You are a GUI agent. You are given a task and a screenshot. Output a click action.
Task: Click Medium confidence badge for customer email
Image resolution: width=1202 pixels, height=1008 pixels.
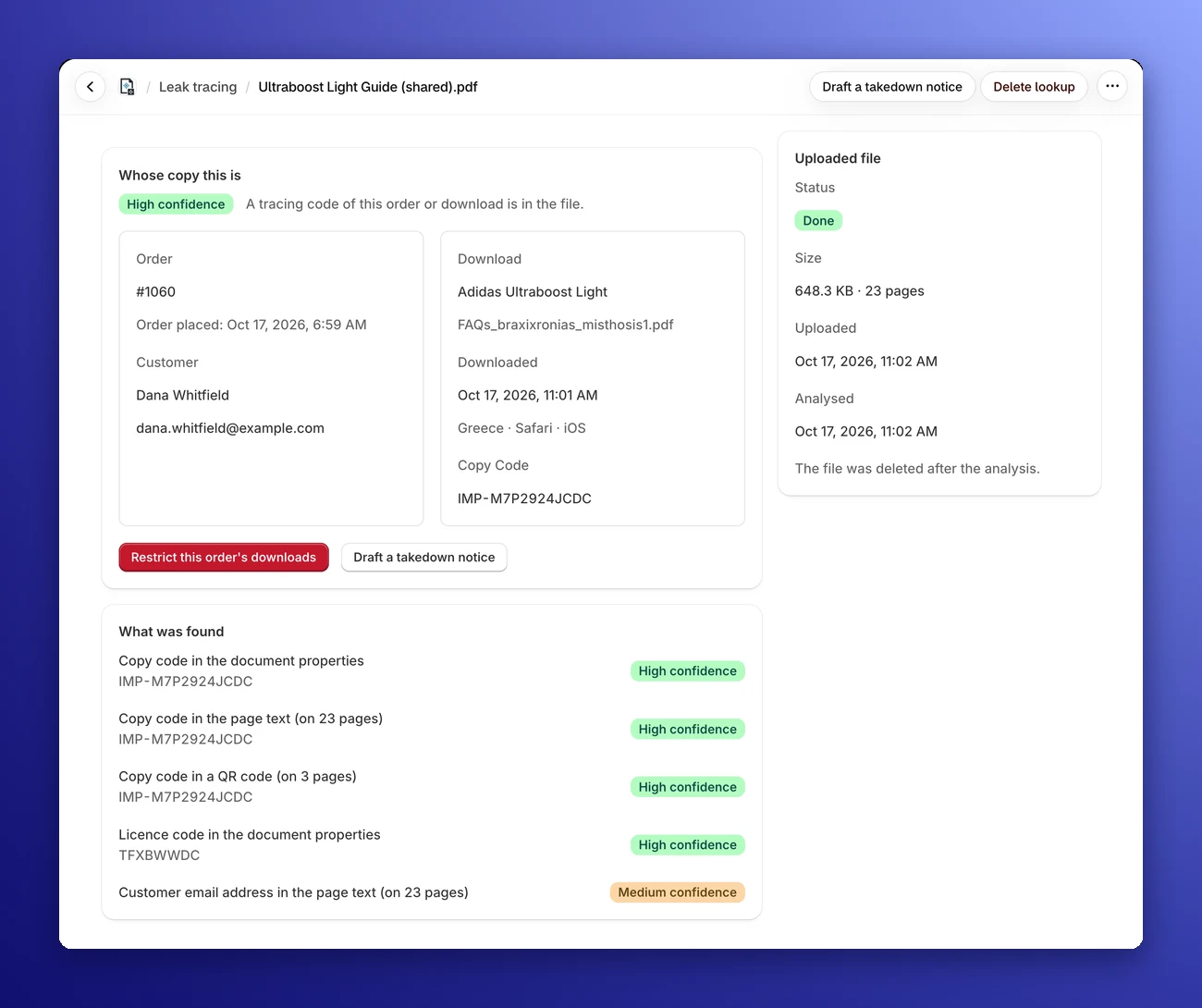(677, 892)
